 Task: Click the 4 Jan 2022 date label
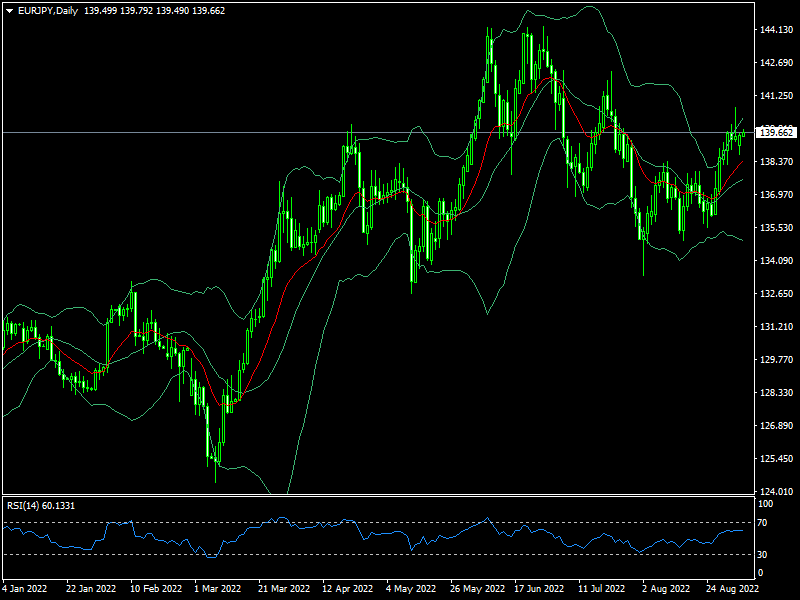[25, 588]
